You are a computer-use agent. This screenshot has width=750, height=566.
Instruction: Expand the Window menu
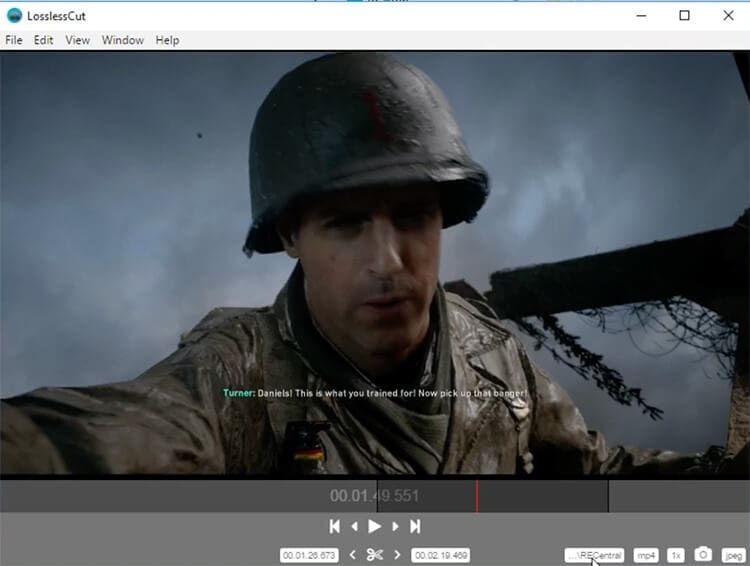pyautogui.click(x=122, y=40)
